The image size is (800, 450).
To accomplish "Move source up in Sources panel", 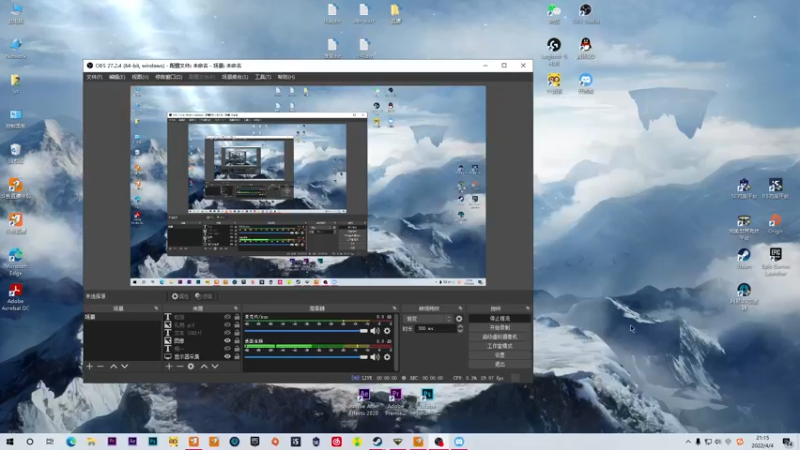I will tap(204, 366).
